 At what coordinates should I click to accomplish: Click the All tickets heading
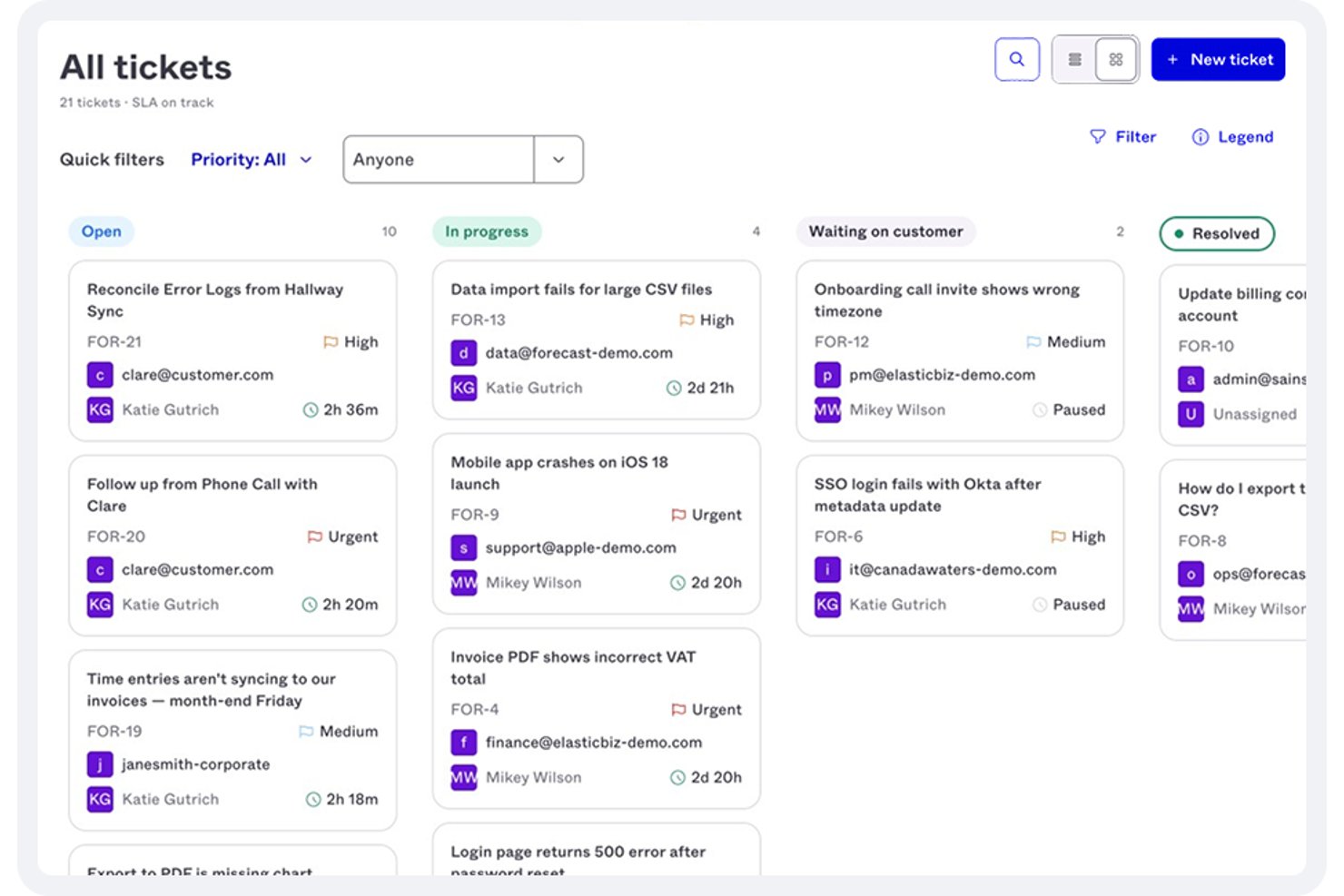tap(146, 67)
